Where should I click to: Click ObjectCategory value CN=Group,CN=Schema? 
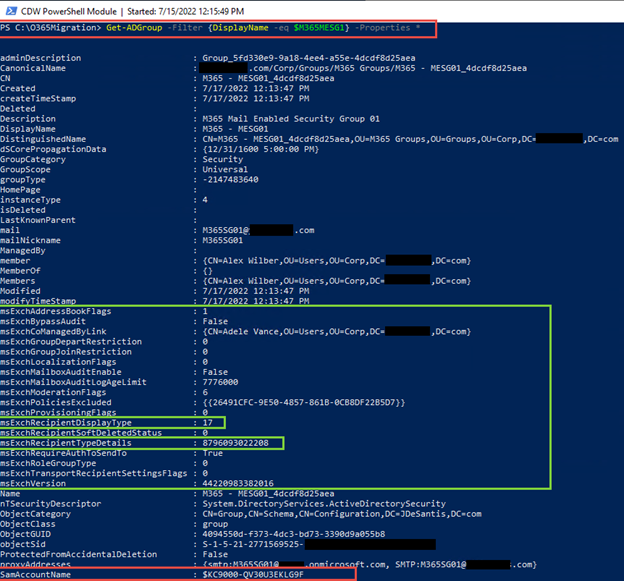pyautogui.click(x=342, y=514)
